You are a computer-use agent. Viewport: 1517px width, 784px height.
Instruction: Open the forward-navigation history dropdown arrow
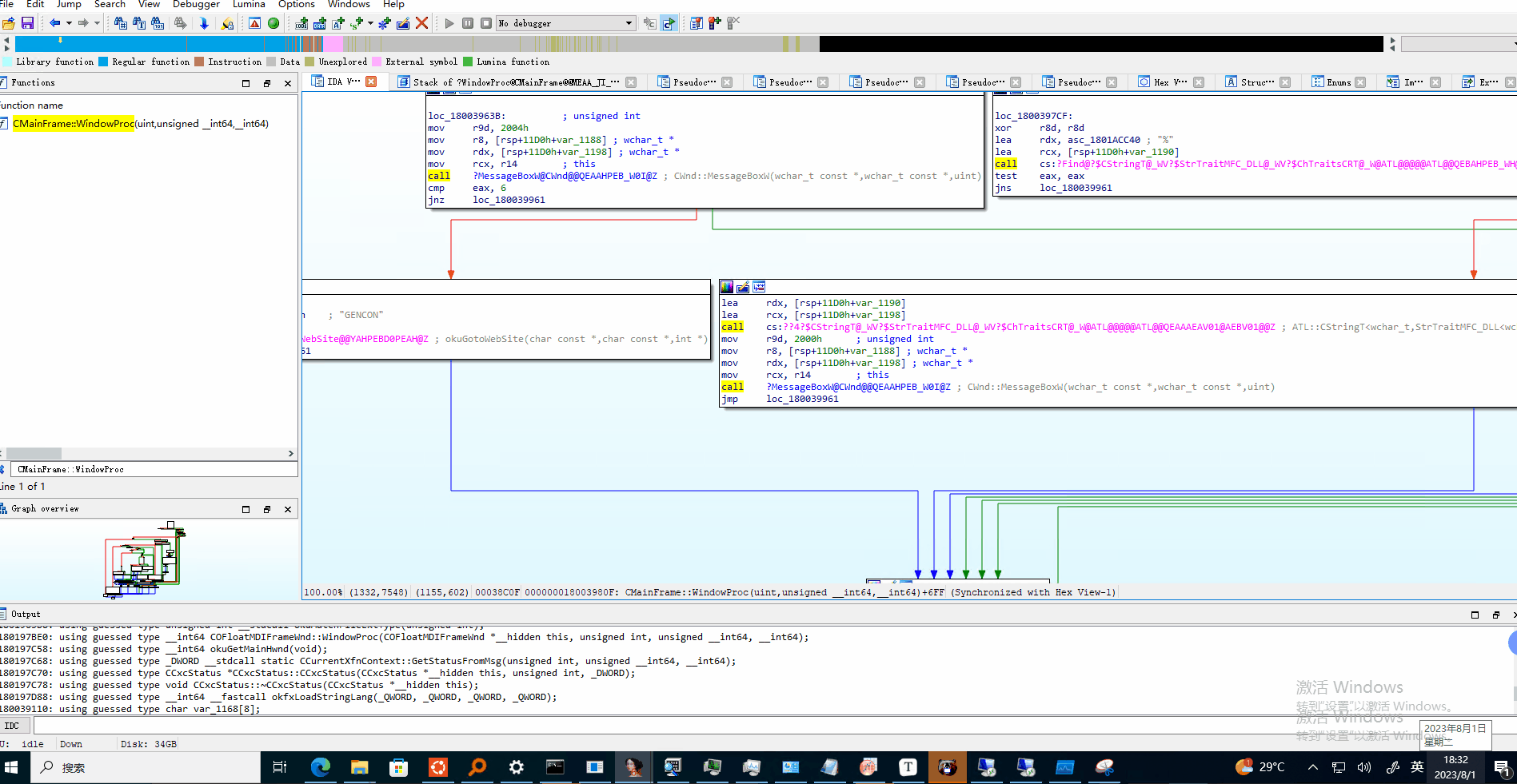[x=98, y=23]
